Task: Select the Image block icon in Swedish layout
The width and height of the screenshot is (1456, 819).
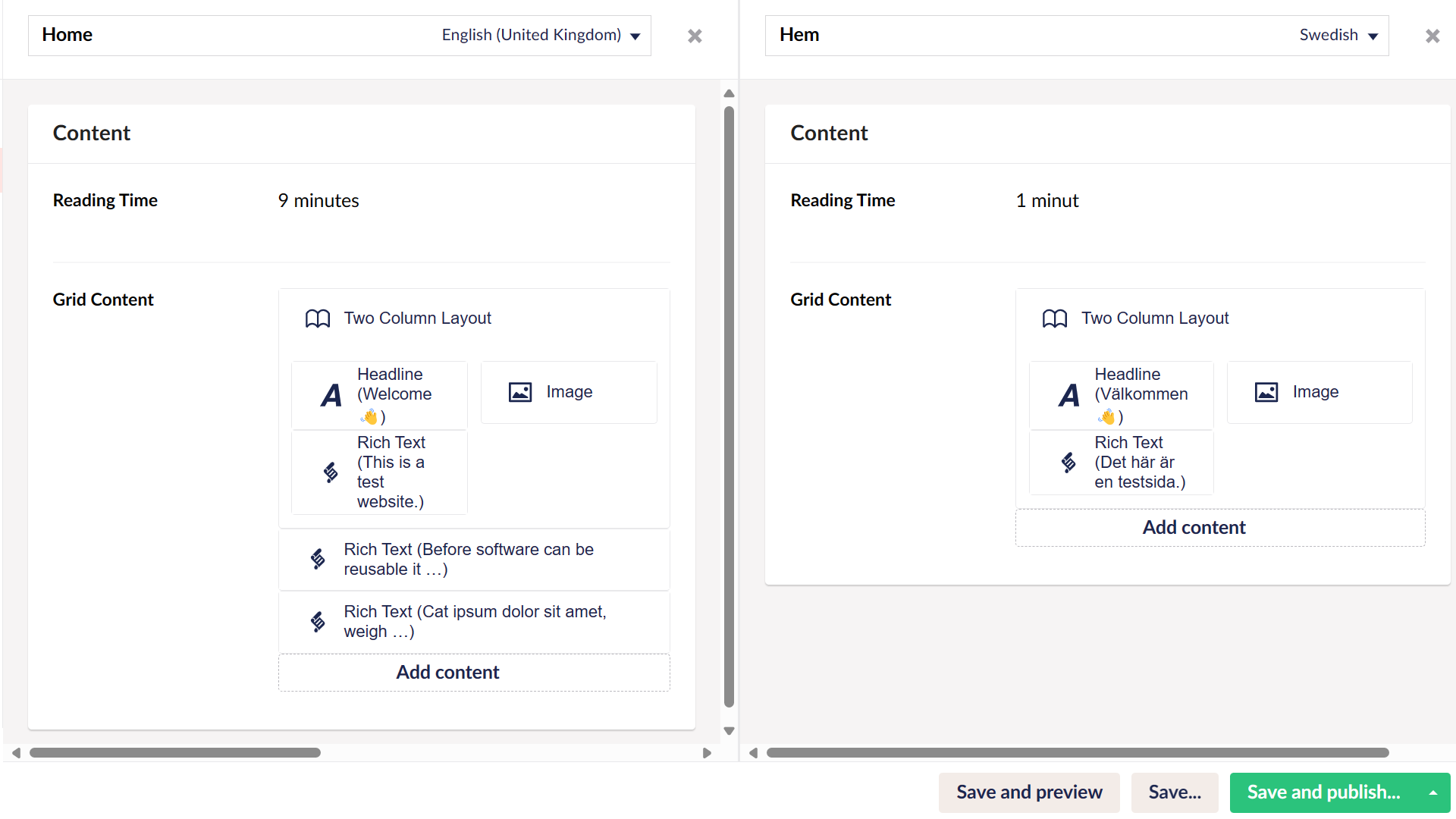Action: 1265,392
